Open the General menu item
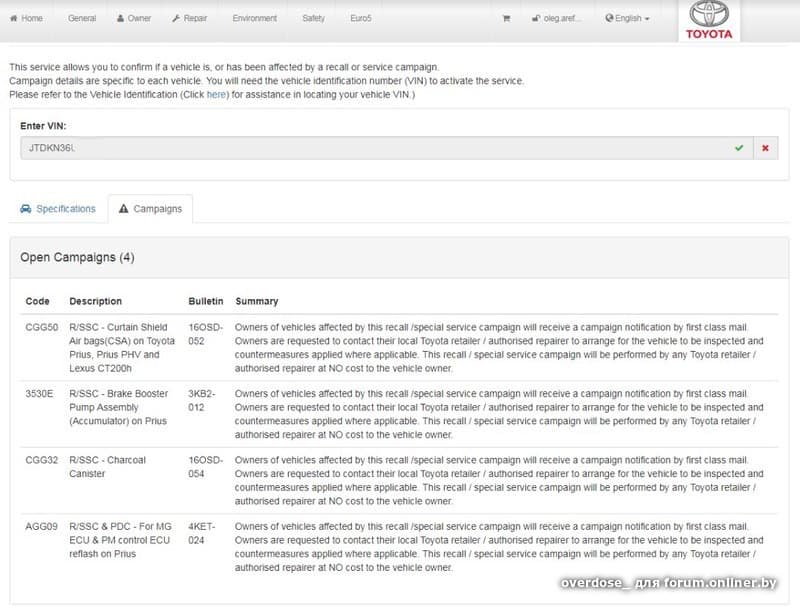The image size is (800, 606). [82, 18]
